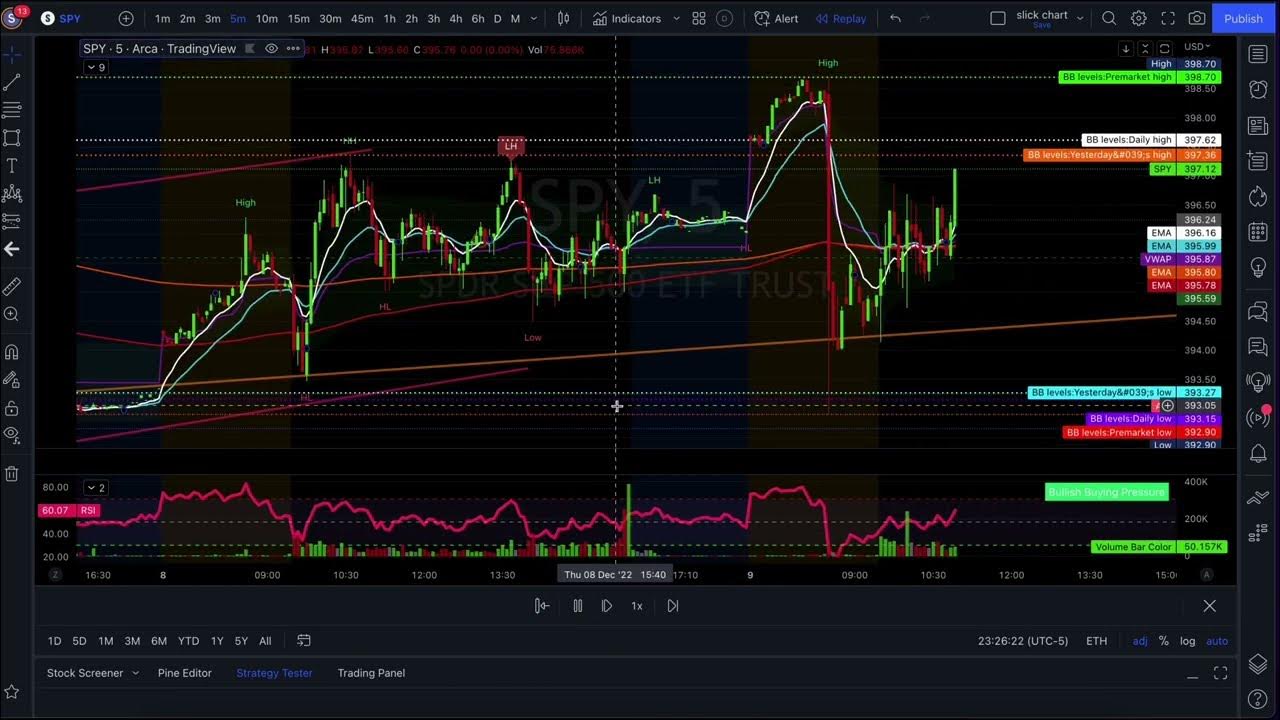Toggle the legend eye visibility icon
The height and width of the screenshot is (720, 1280).
(271, 48)
